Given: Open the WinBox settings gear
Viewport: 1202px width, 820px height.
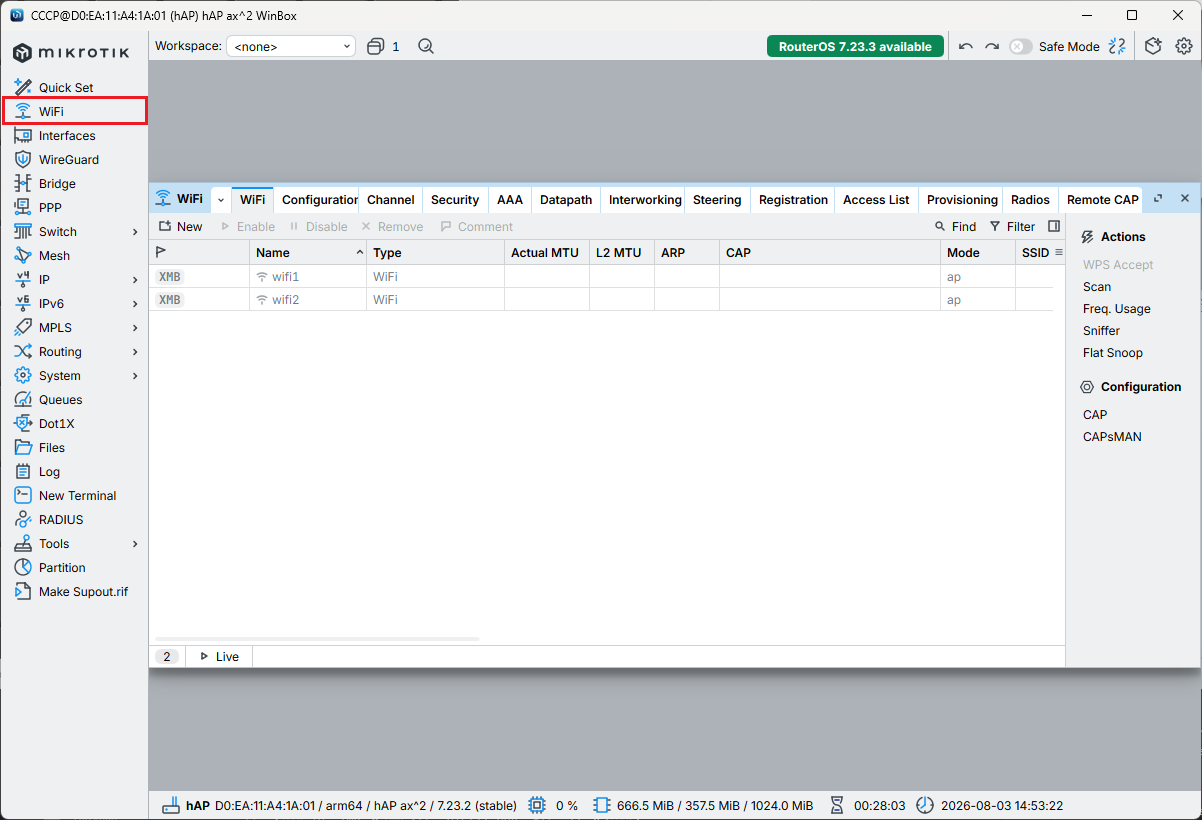Looking at the screenshot, I should 1184,46.
